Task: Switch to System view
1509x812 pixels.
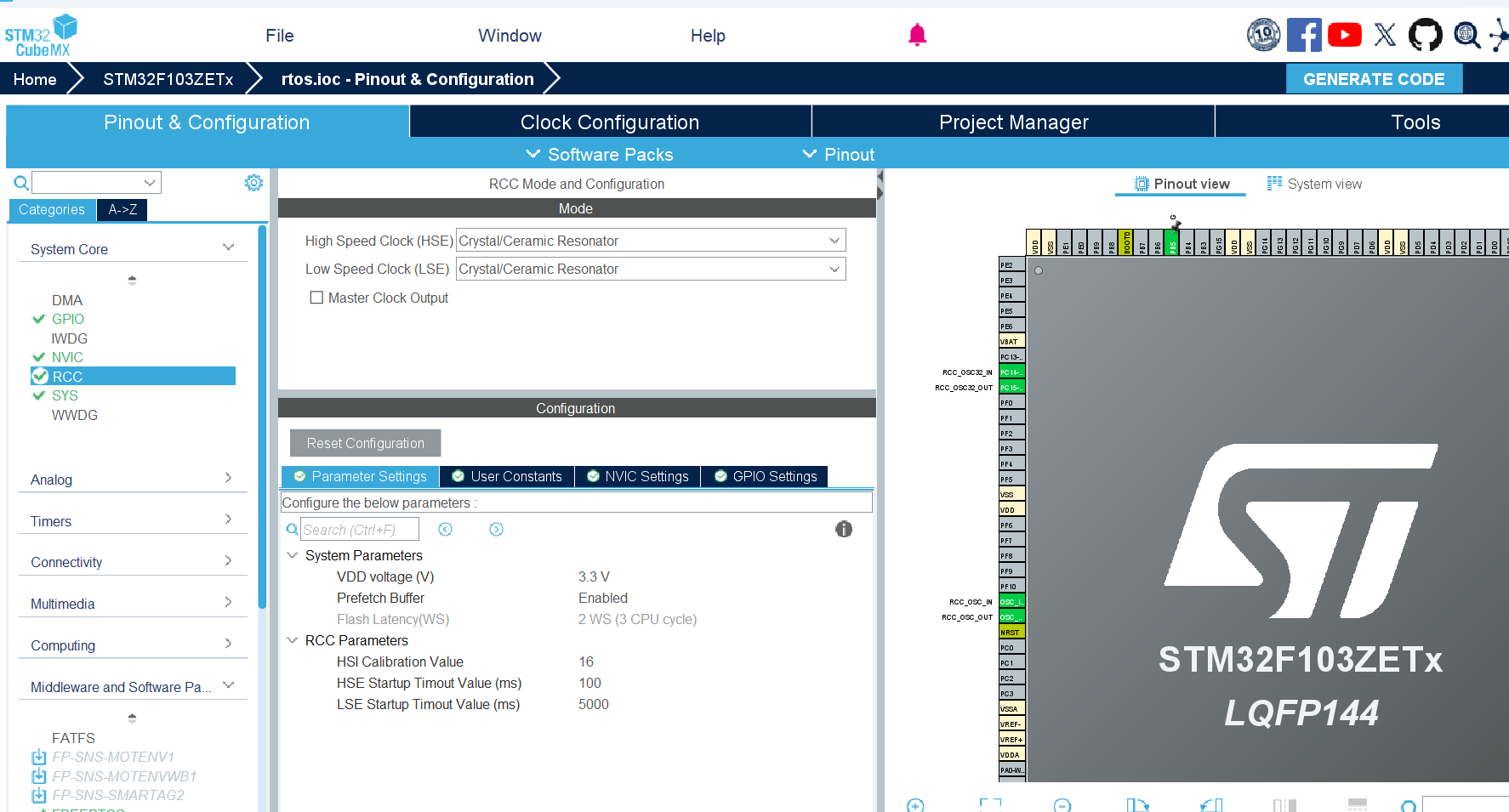Action: (1314, 184)
